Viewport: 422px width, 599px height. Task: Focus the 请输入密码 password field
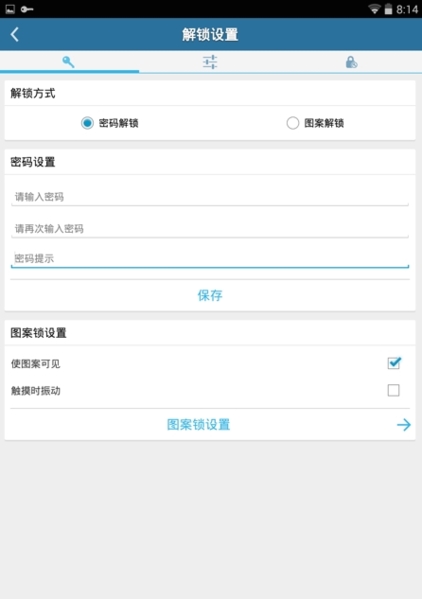[210, 197]
